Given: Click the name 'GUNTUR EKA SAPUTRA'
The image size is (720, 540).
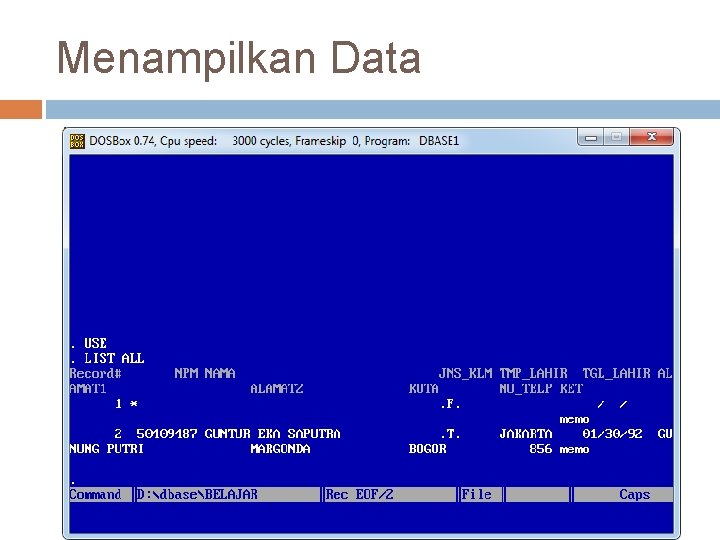Looking at the screenshot, I should tap(272, 433).
